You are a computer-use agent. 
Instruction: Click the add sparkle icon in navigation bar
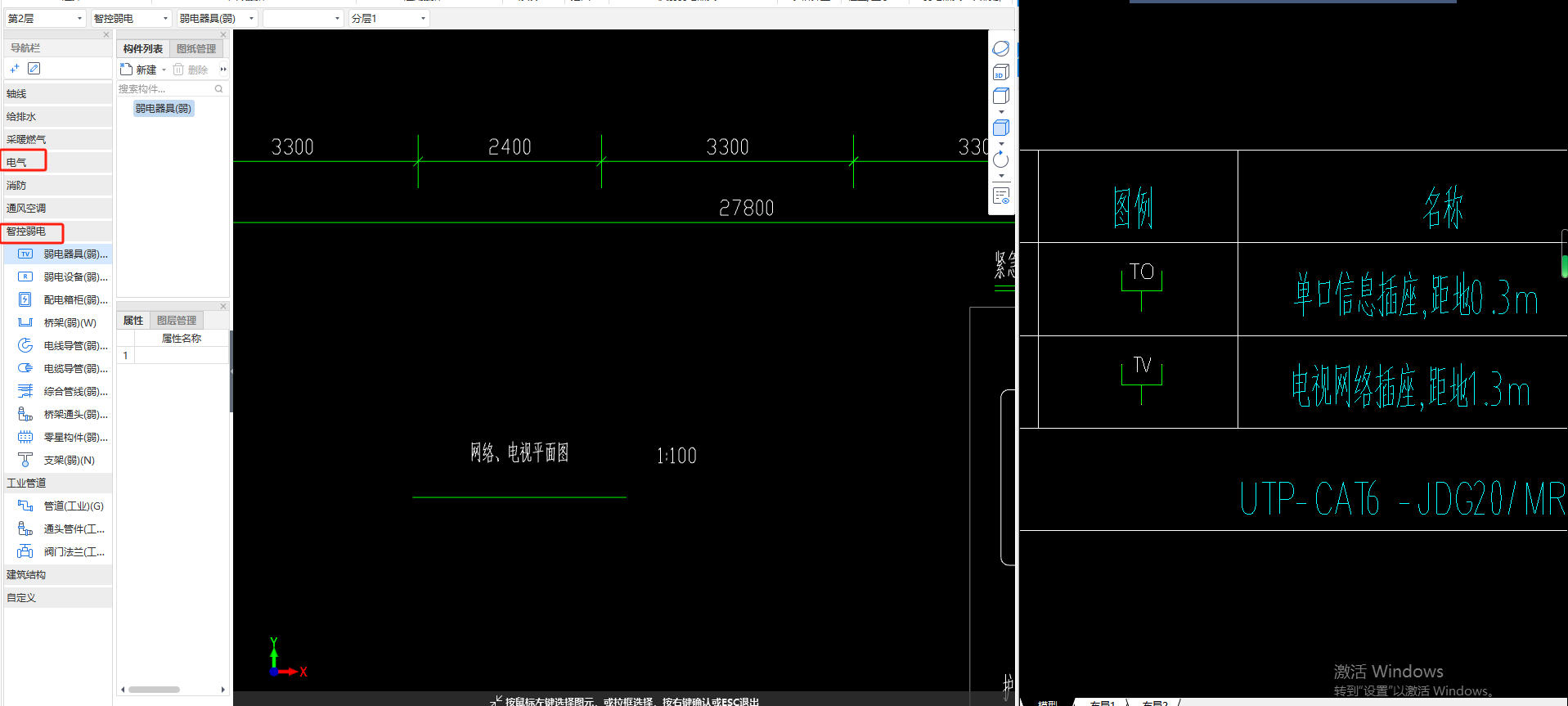(x=15, y=69)
